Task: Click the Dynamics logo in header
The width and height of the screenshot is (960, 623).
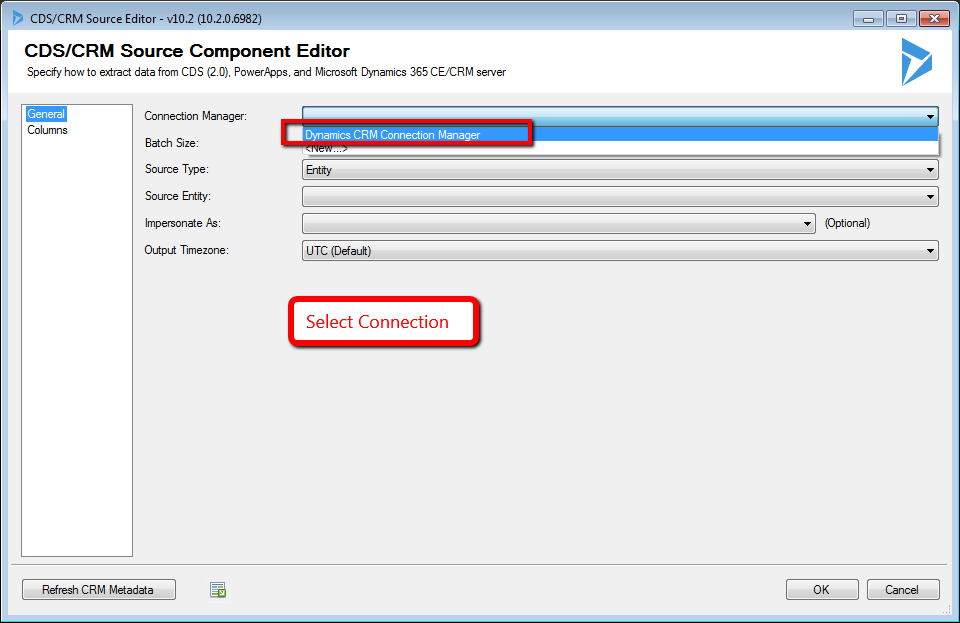Action: click(917, 62)
